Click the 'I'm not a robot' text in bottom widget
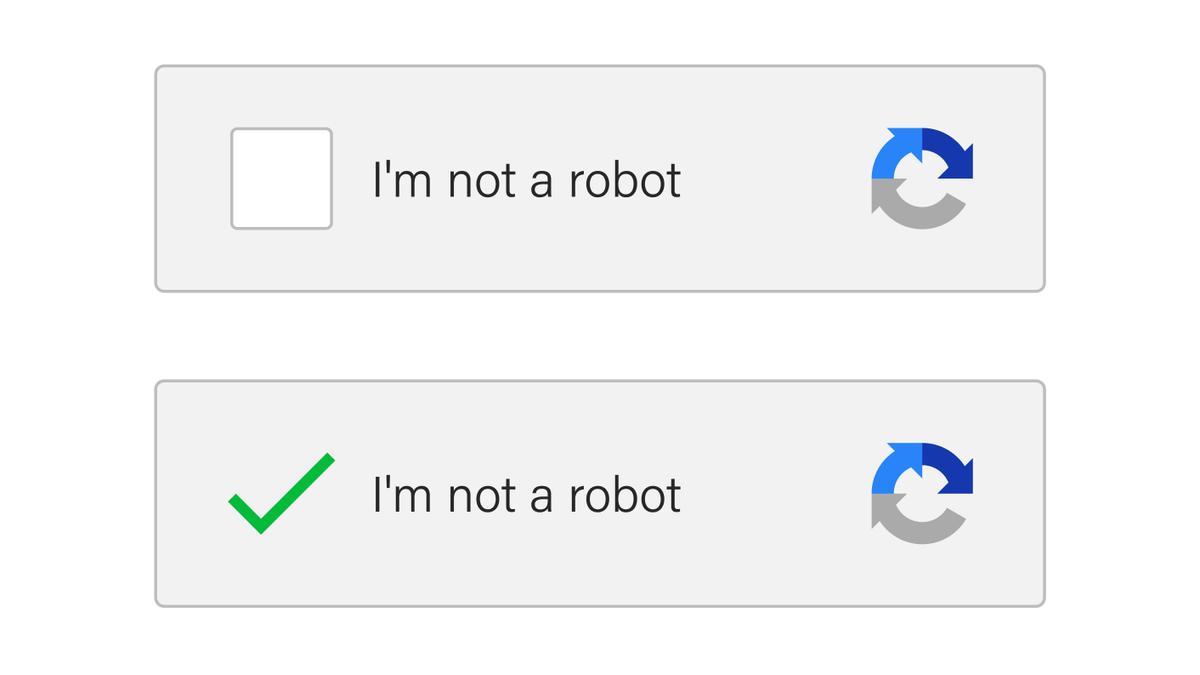Viewport: 1200px width, 675px height. 527,493
